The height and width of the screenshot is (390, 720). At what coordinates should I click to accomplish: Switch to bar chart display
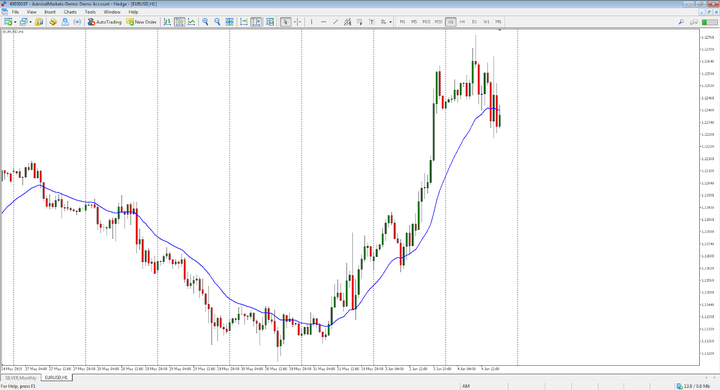pos(167,22)
